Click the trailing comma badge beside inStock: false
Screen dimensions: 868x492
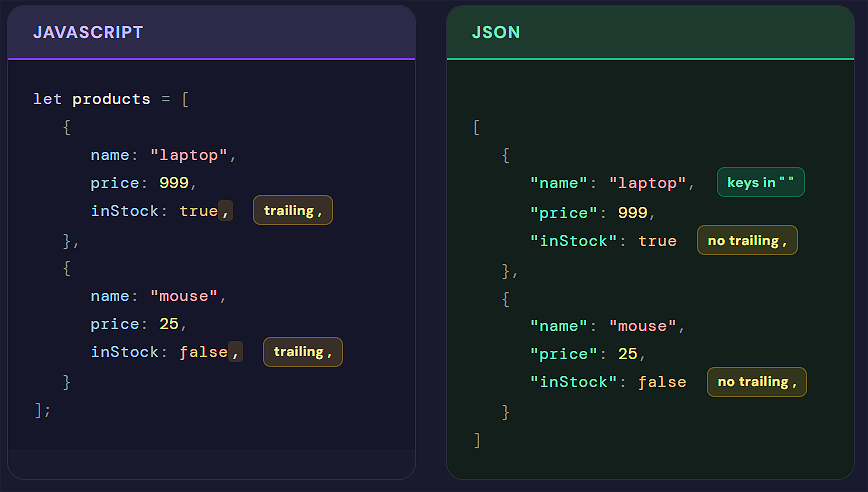click(303, 352)
